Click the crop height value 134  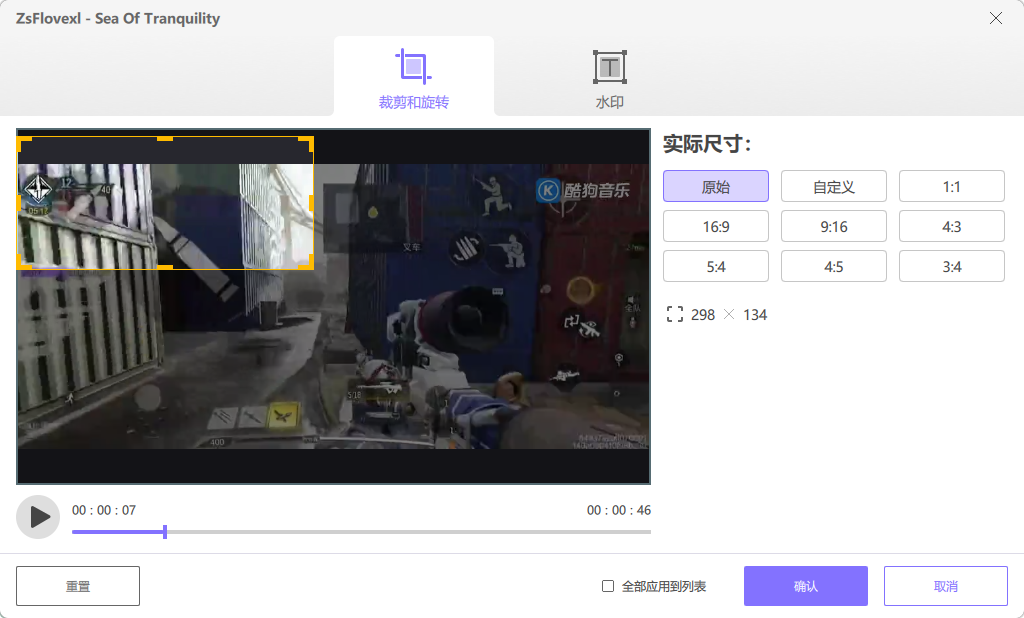point(755,315)
